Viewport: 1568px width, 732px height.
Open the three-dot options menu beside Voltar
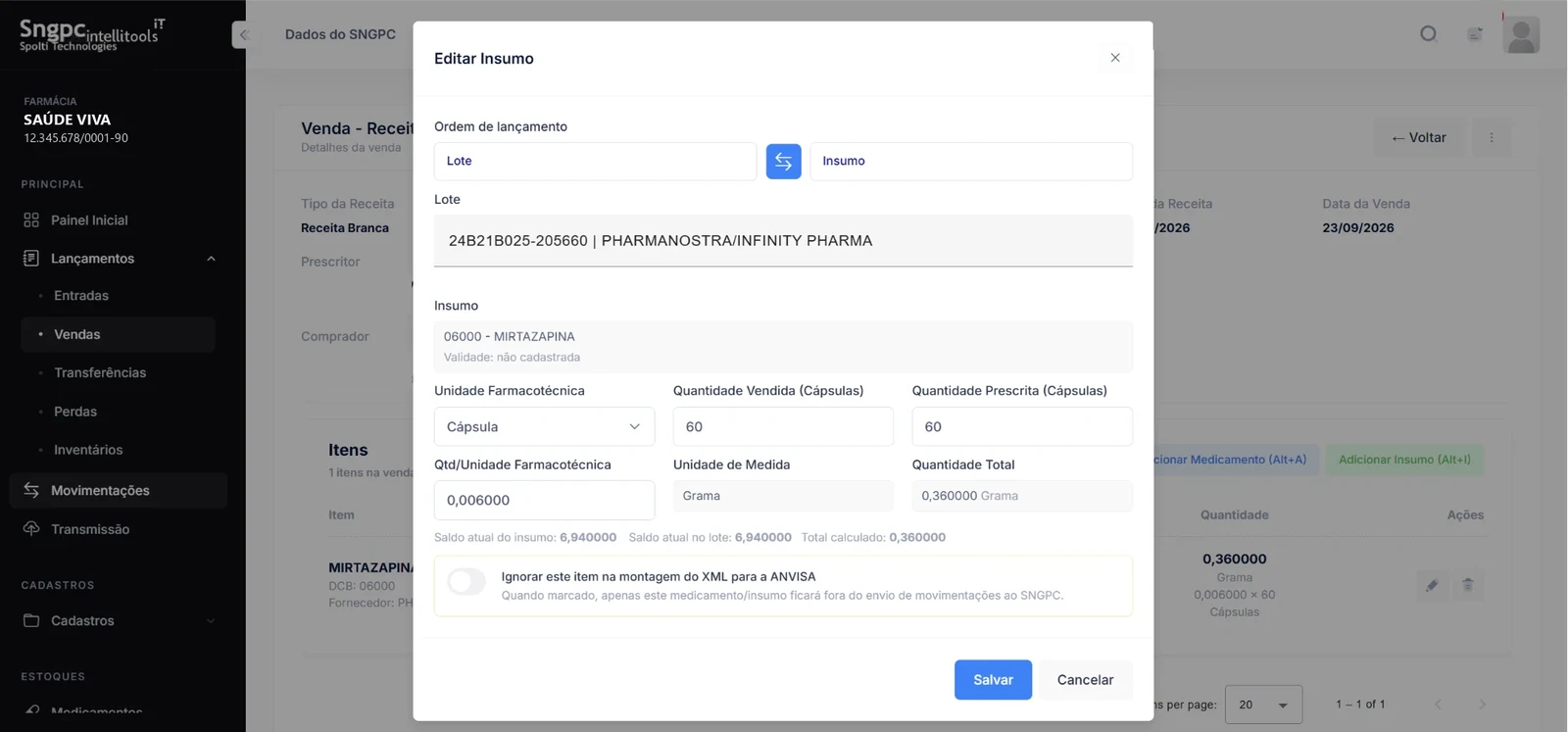point(1492,138)
